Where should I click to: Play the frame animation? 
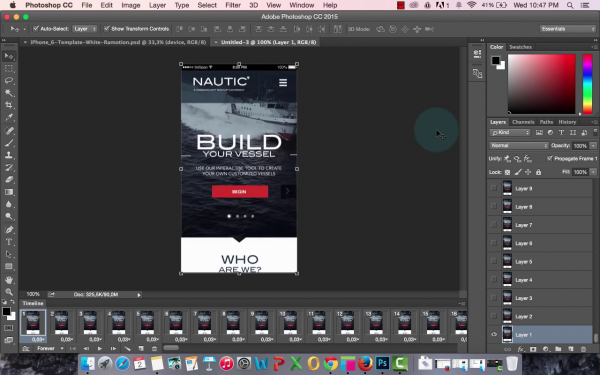(x=100, y=349)
